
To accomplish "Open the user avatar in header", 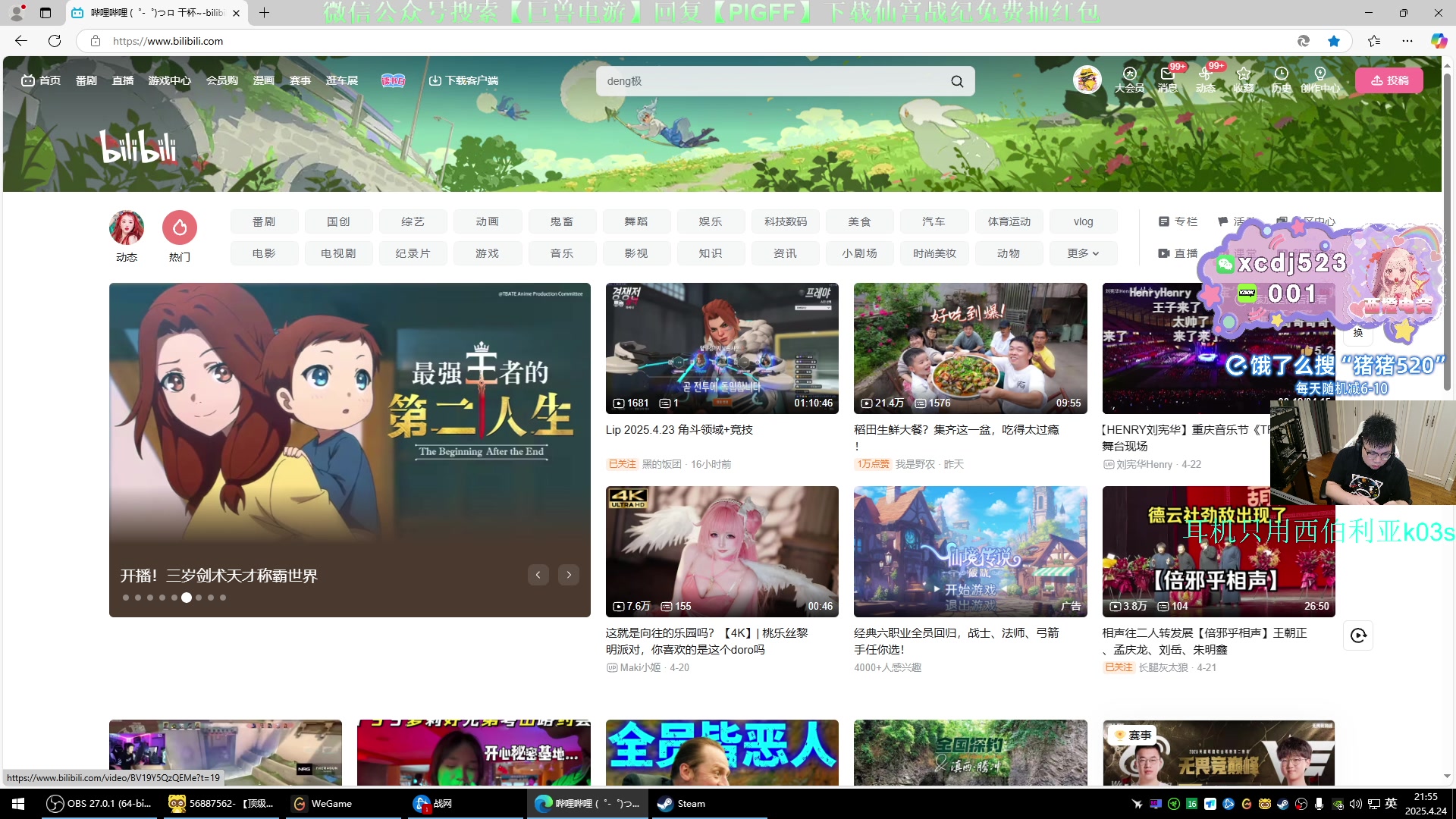I will pyautogui.click(x=1087, y=79).
